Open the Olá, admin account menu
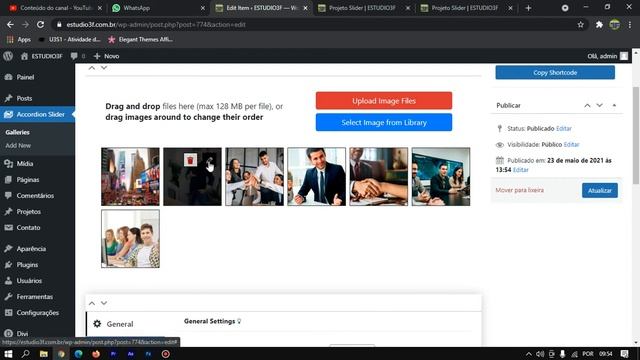 pos(607,56)
